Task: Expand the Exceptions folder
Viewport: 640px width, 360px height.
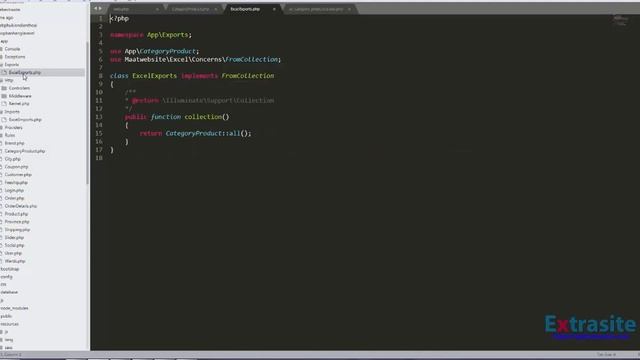Action: tap(15, 57)
